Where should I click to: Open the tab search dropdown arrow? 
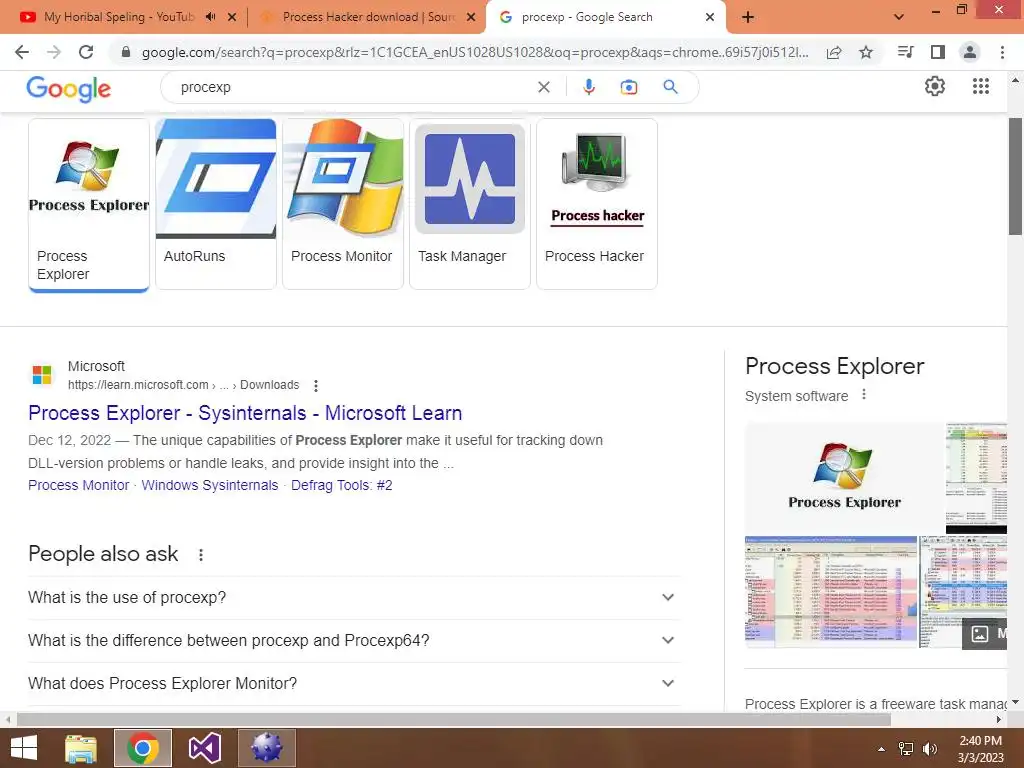click(x=899, y=17)
